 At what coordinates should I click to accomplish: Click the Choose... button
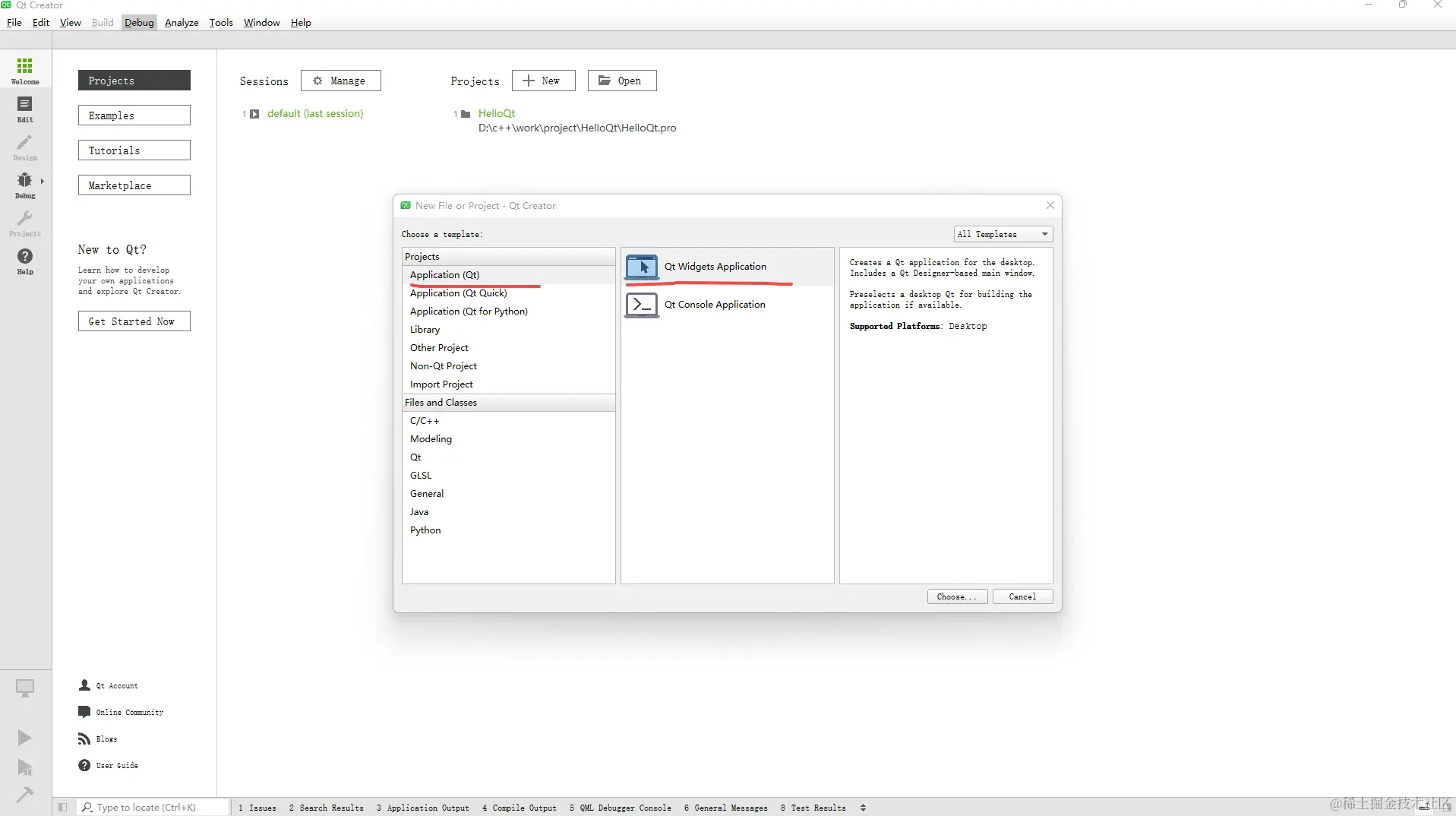(x=957, y=596)
